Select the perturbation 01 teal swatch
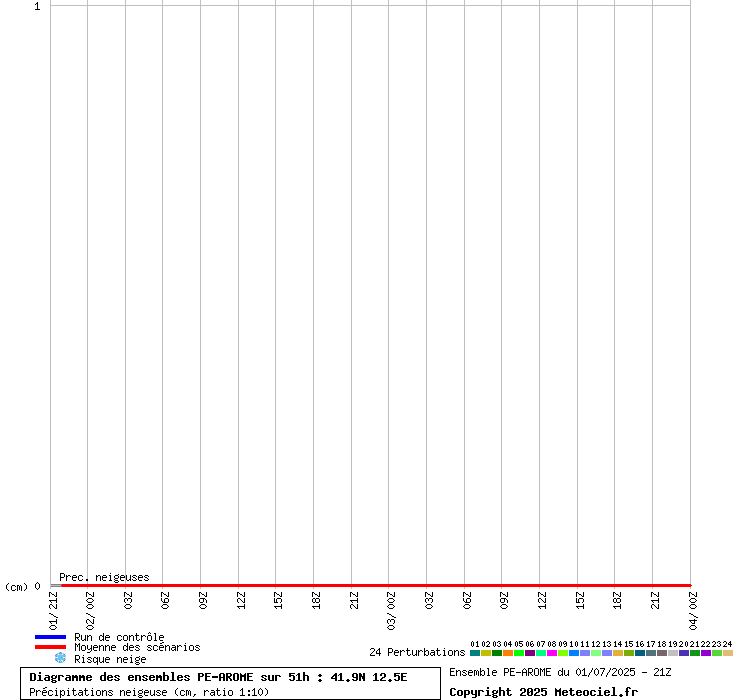740x700 pixels. 475,653
